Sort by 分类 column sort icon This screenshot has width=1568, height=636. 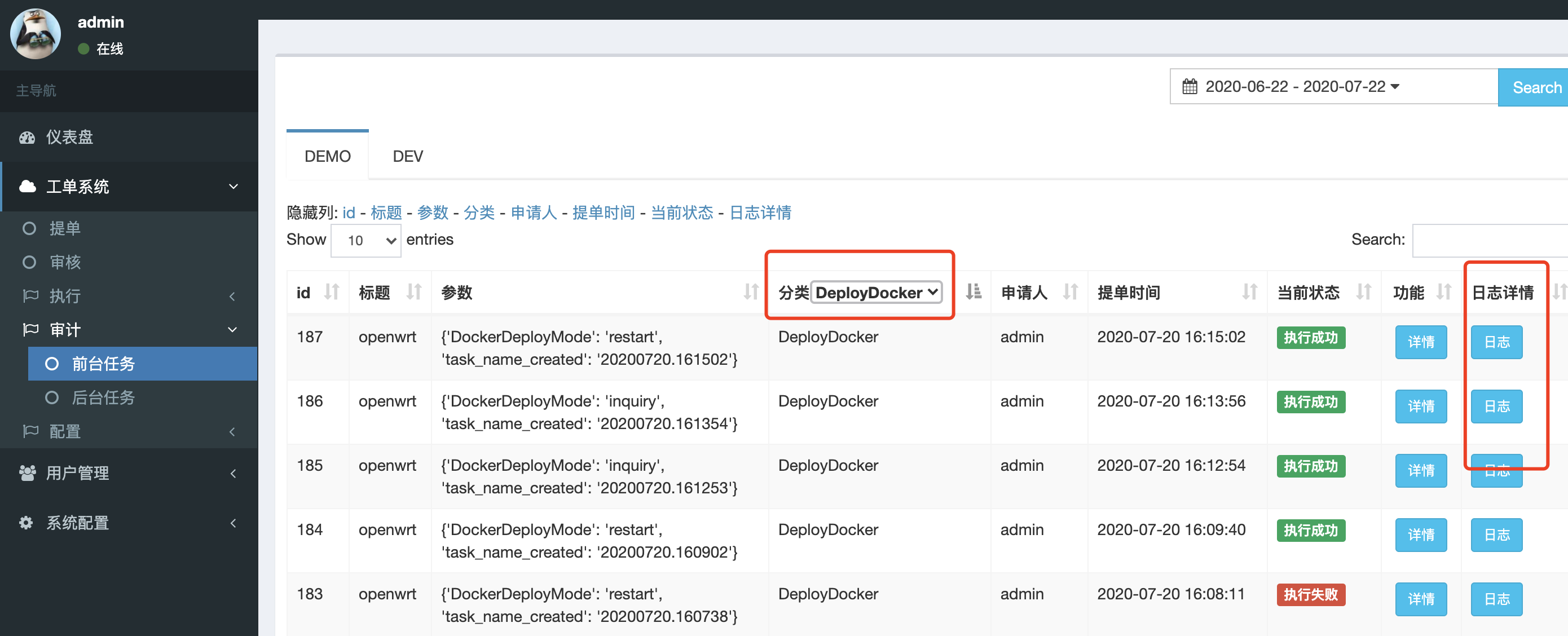coord(974,292)
